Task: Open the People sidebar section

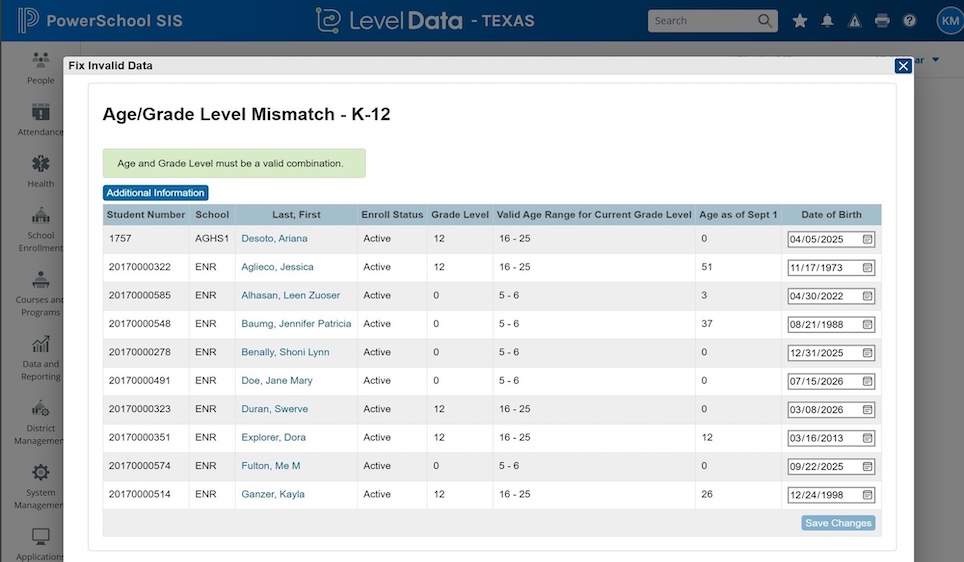Action: point(41,68)
